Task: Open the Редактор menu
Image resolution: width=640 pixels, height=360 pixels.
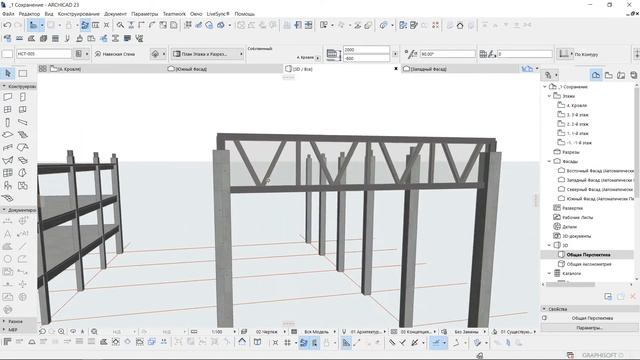Action: click(x=29, y=14)
